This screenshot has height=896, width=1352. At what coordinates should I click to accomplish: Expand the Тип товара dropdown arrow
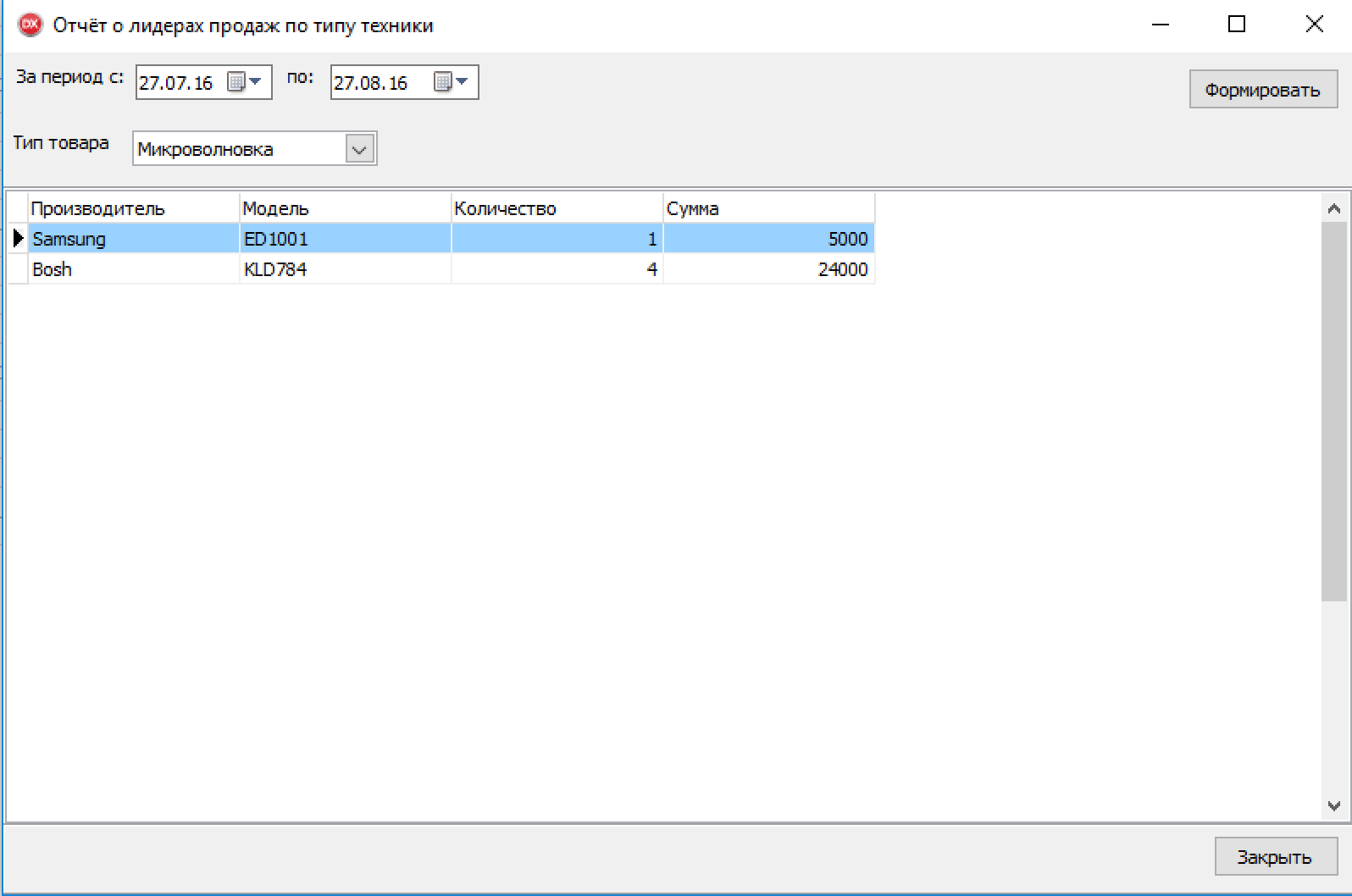[x=360, y=149]
